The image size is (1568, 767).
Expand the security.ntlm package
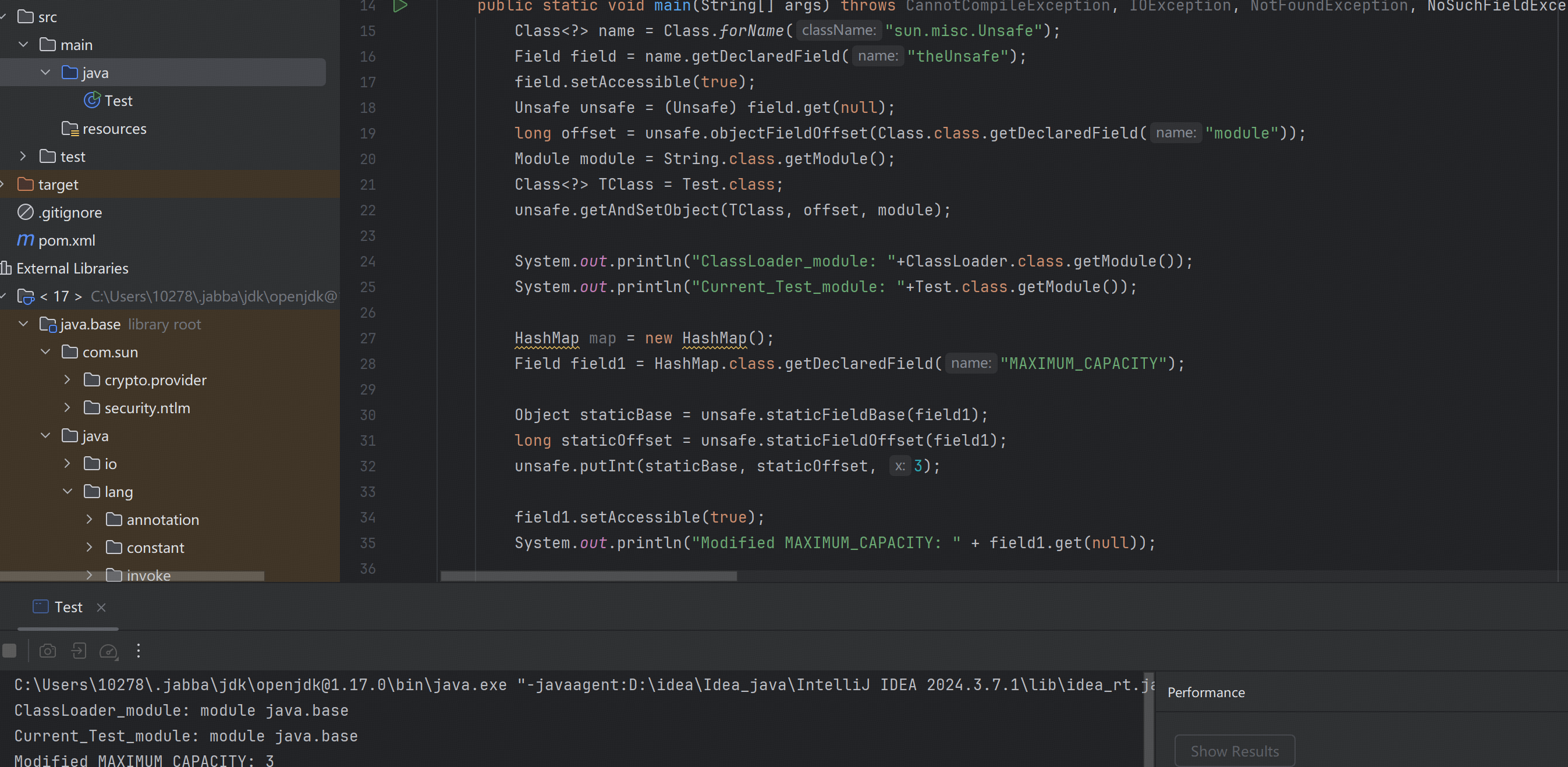tap(67, 408)
